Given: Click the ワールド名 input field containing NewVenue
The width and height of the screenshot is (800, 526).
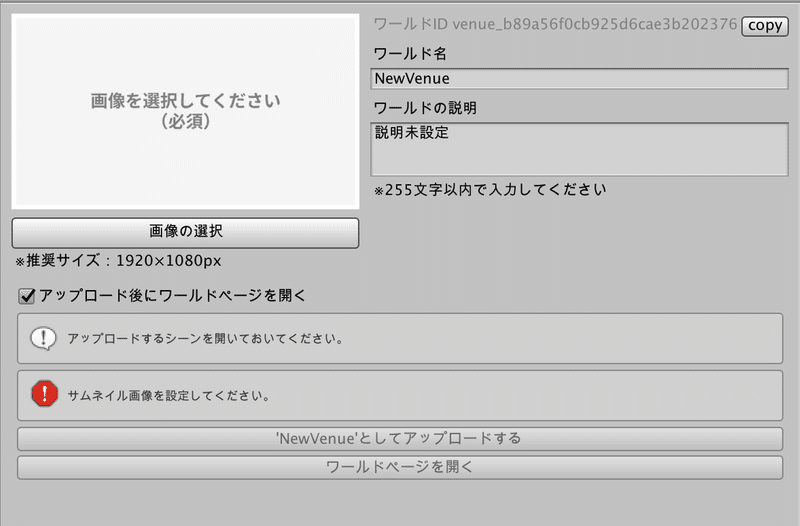Looking at the screenshot, I should (579, 79).
